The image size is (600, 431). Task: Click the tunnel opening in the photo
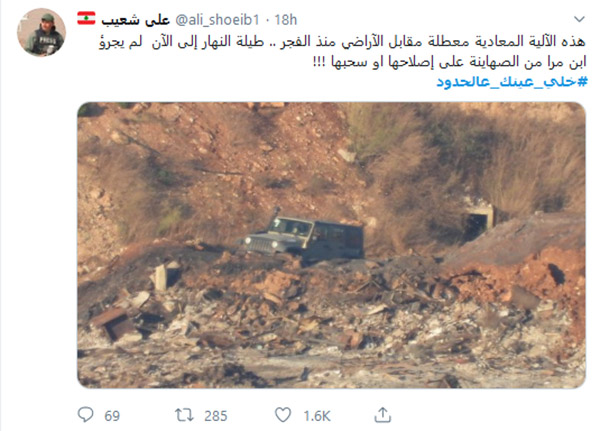pyautogui.click(x=478, y=224)
